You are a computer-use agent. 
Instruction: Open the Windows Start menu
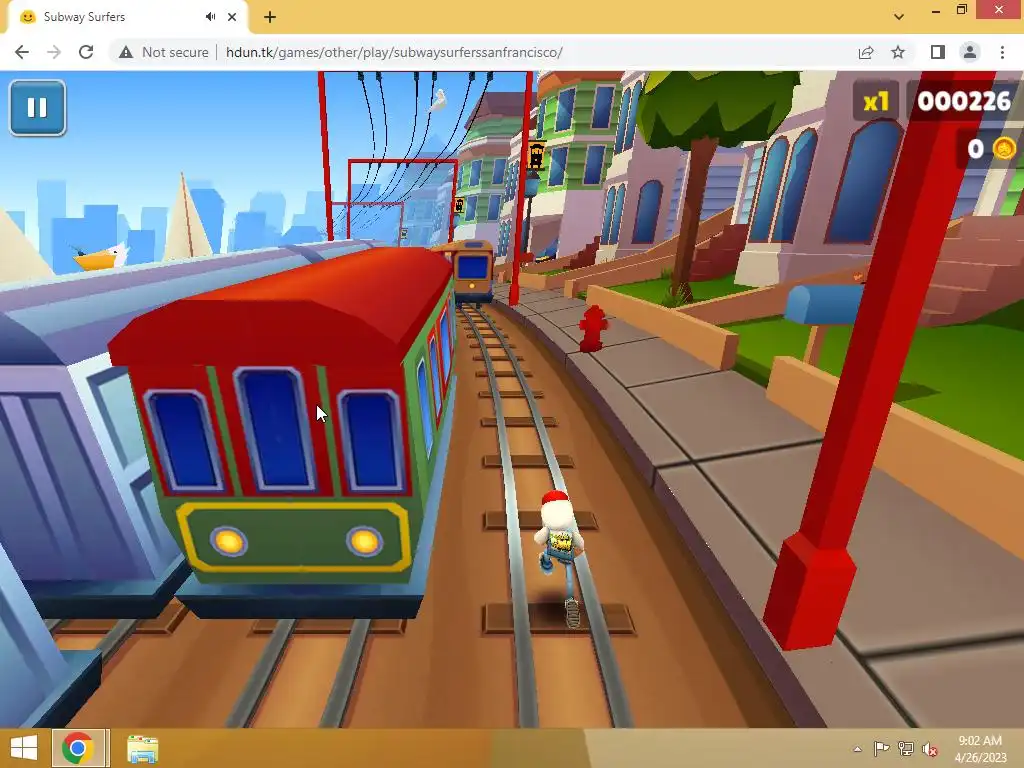(x=24, y=748)
